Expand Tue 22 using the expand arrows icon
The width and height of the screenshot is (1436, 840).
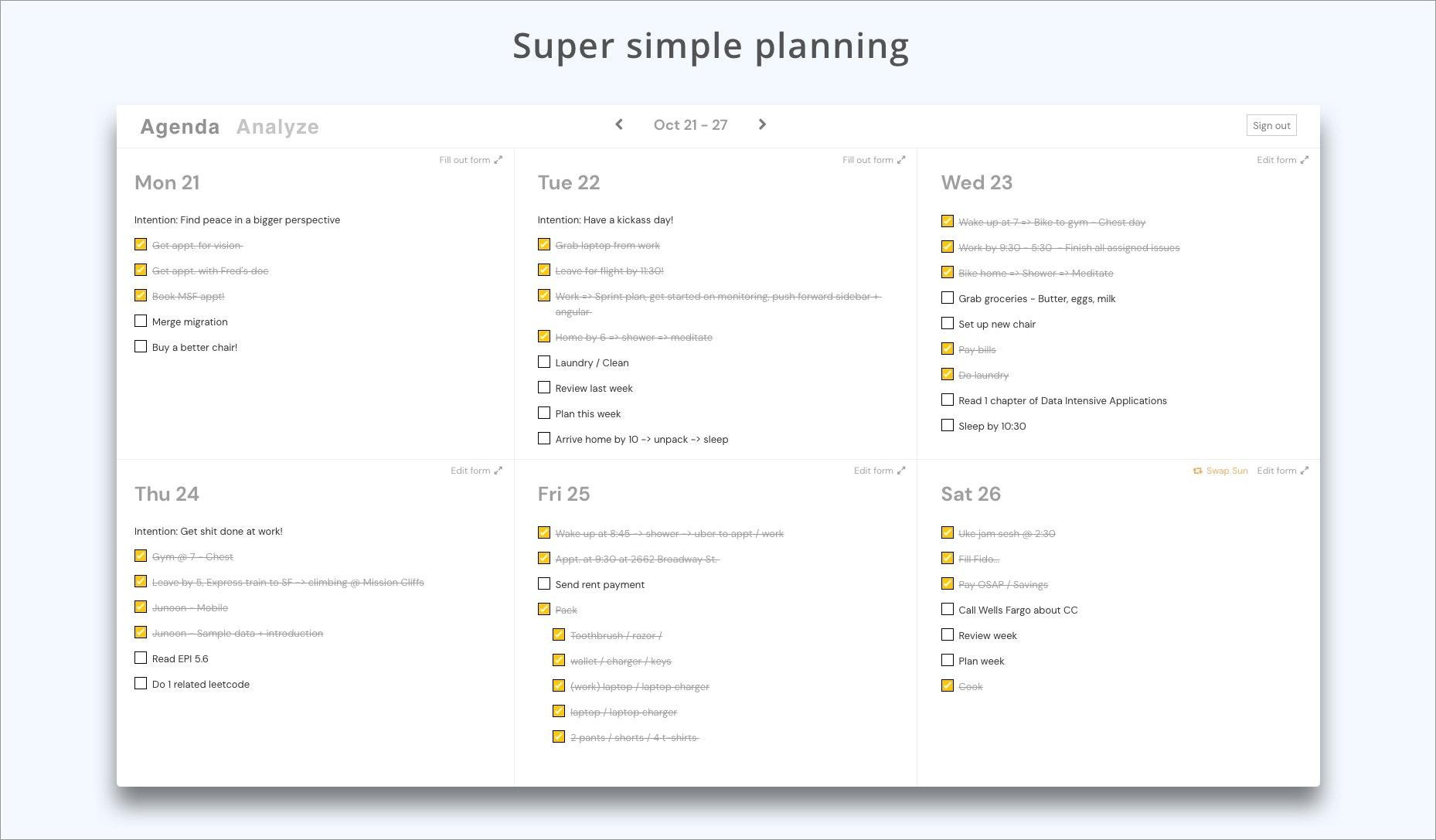901,160
